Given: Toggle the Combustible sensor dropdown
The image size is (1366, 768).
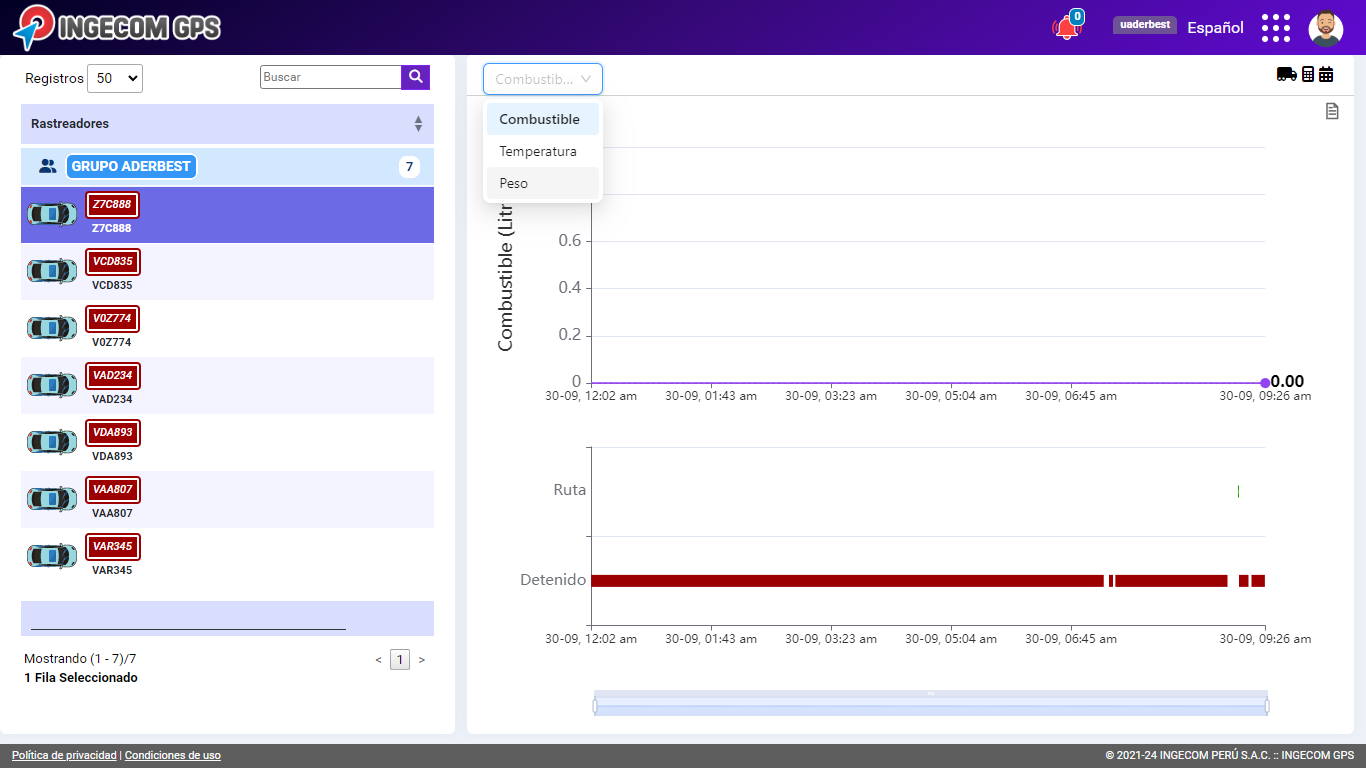Looking at the screenshot, I should [x=543, y=79].
